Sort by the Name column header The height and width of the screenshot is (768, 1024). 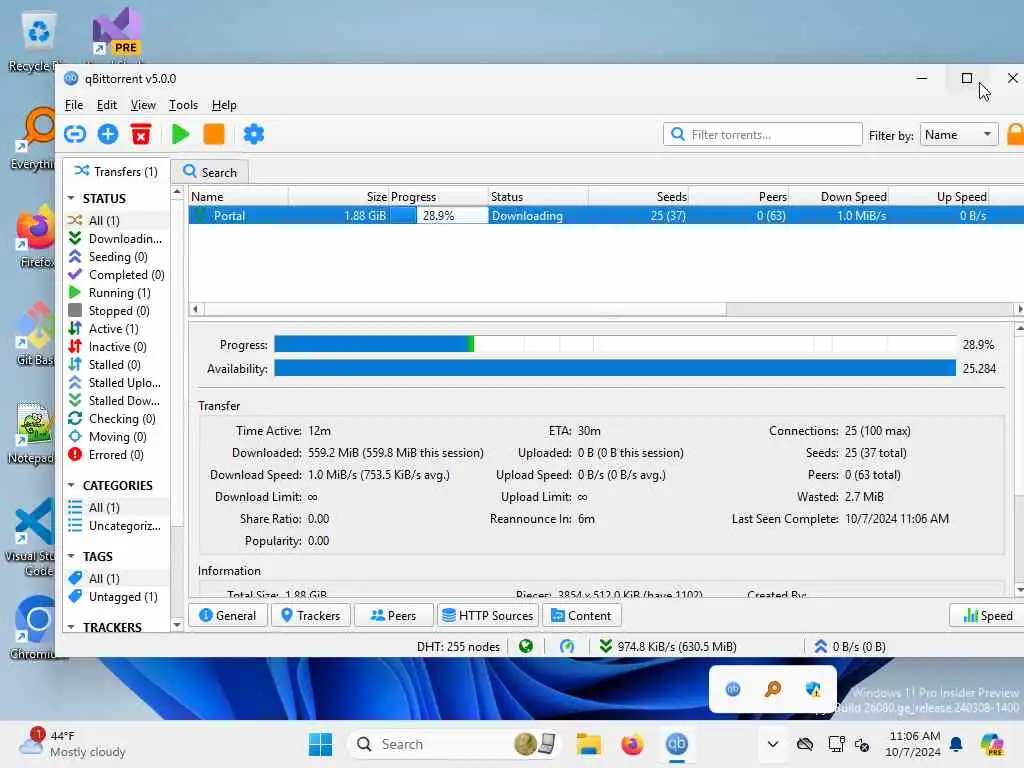238,197
